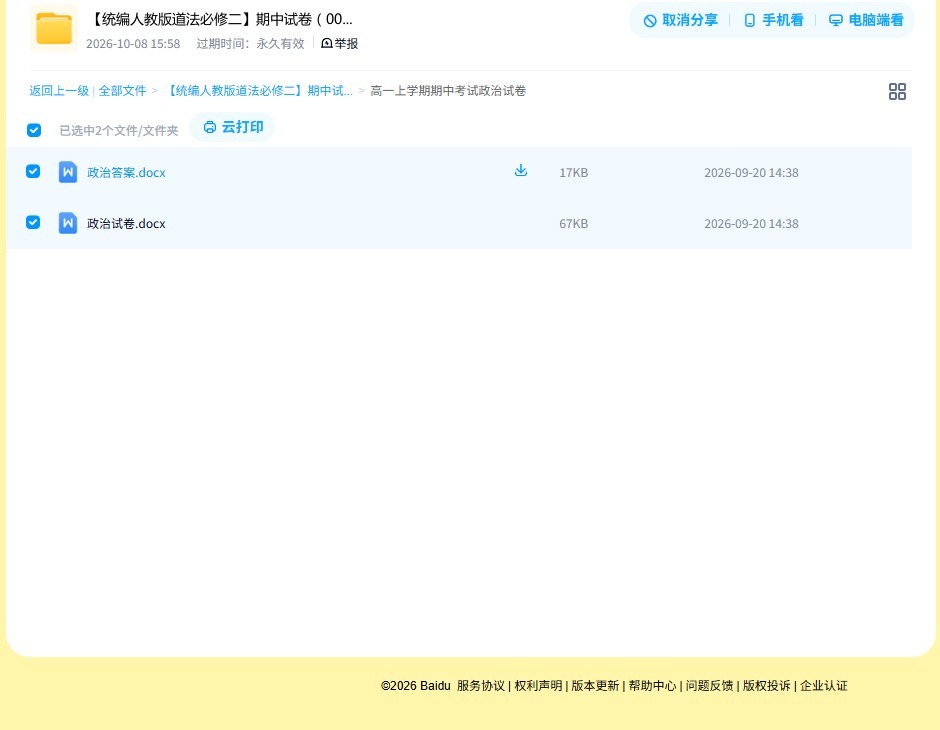The height and width of the screenshot is (730, 940).
Task: Uncheck the 政治答案.docx checkbox
Action: [x=33, y=171]
